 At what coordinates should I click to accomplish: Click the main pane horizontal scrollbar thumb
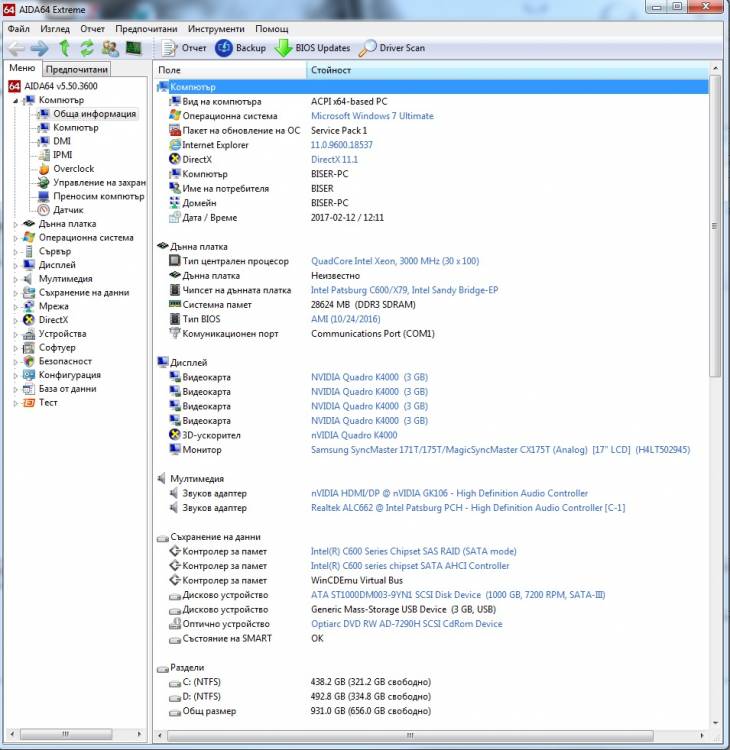(x=410, y=735)
